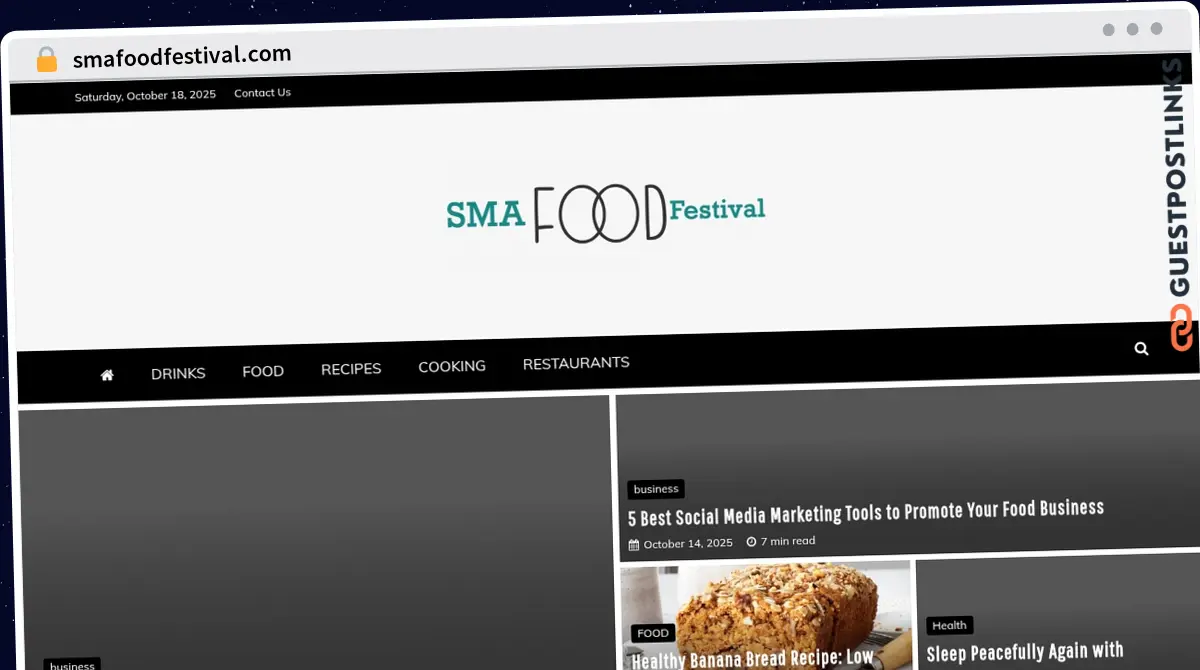Viewport: 1200px width, 670px height.
Task: Go to the COOKING category
Action: coord(452,366)
